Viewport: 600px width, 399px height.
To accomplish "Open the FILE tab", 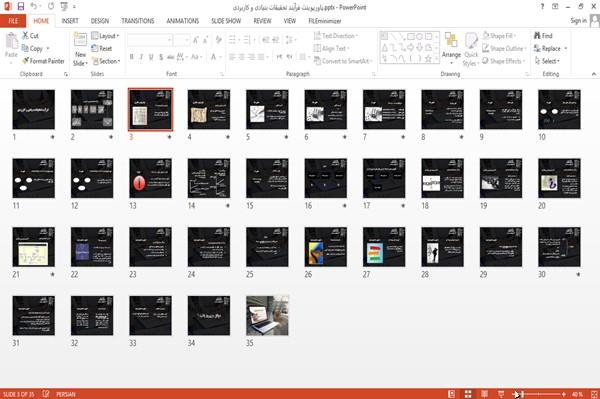I will [13, 21].
